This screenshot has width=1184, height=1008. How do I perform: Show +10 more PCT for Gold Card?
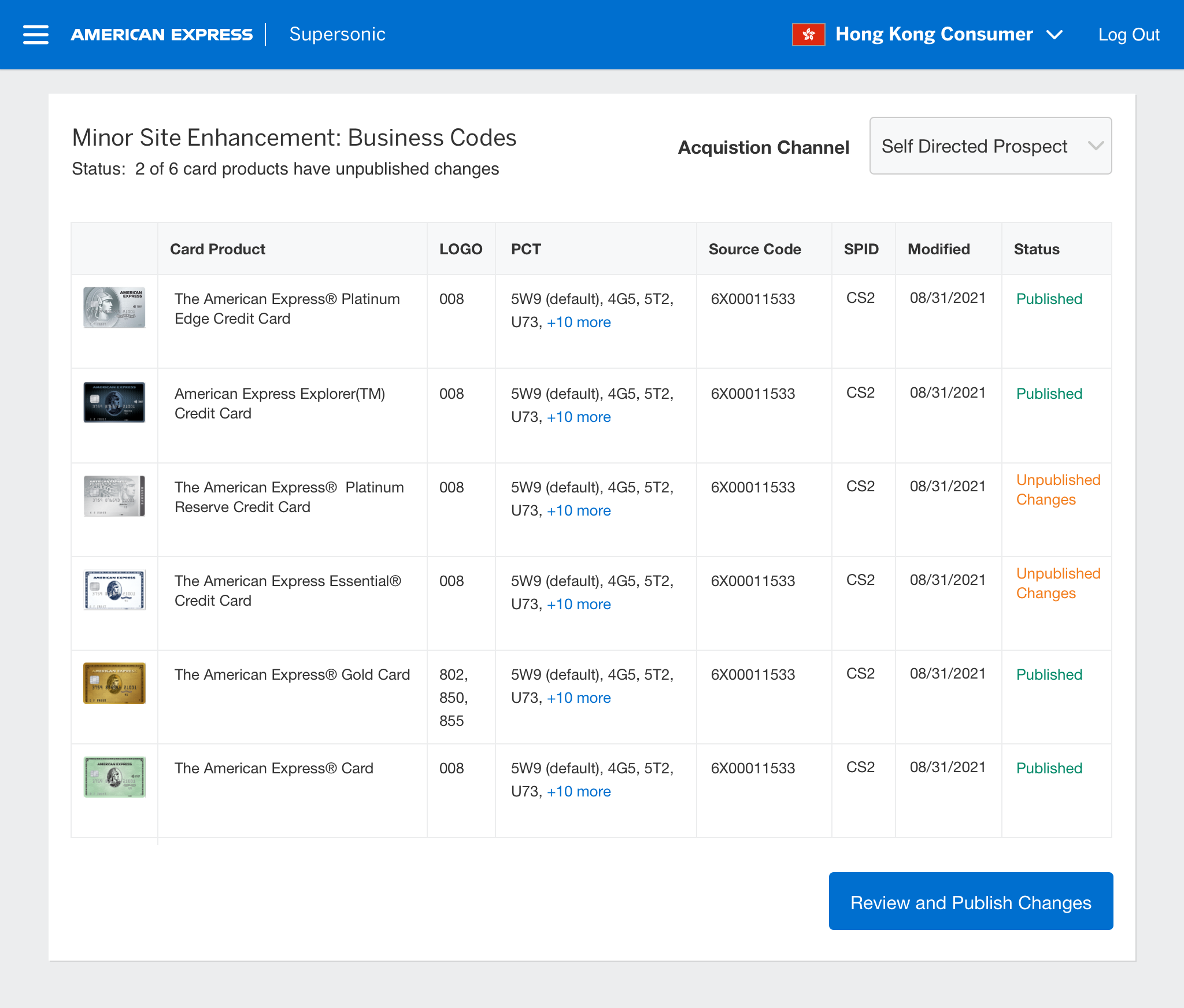[x=579, y=698]
